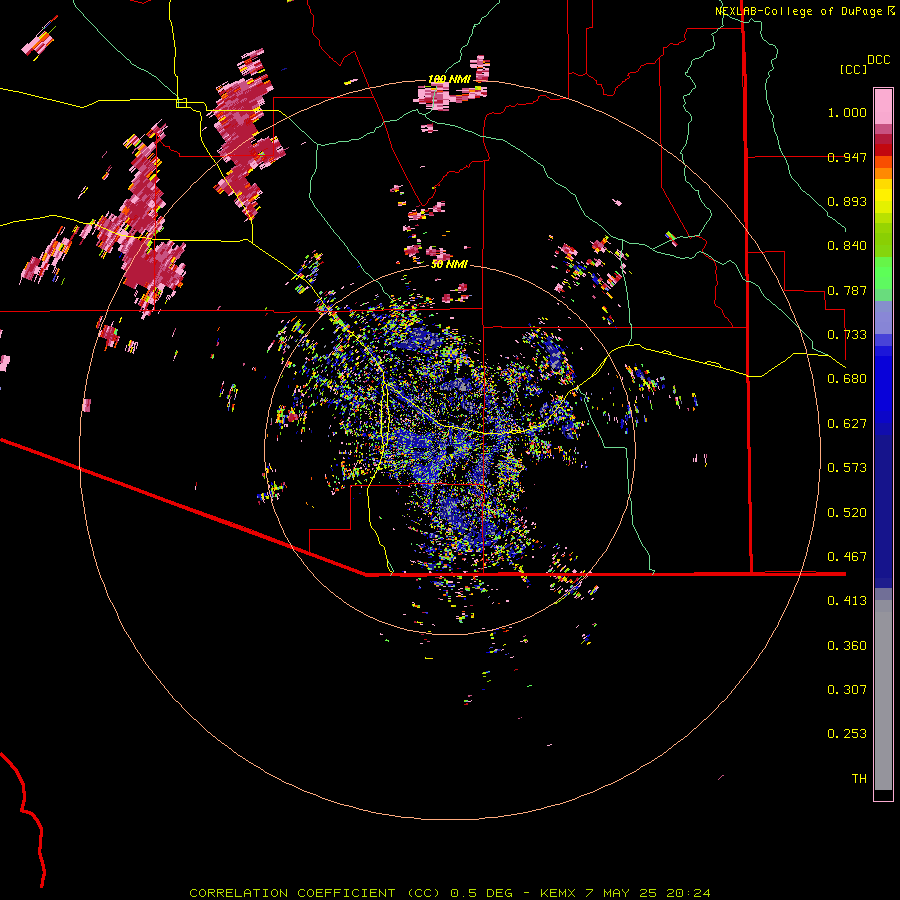The width and height of the screenshot is (900, 900).
Task: Select the 0.787 scale value
Action: pos(847,290)
